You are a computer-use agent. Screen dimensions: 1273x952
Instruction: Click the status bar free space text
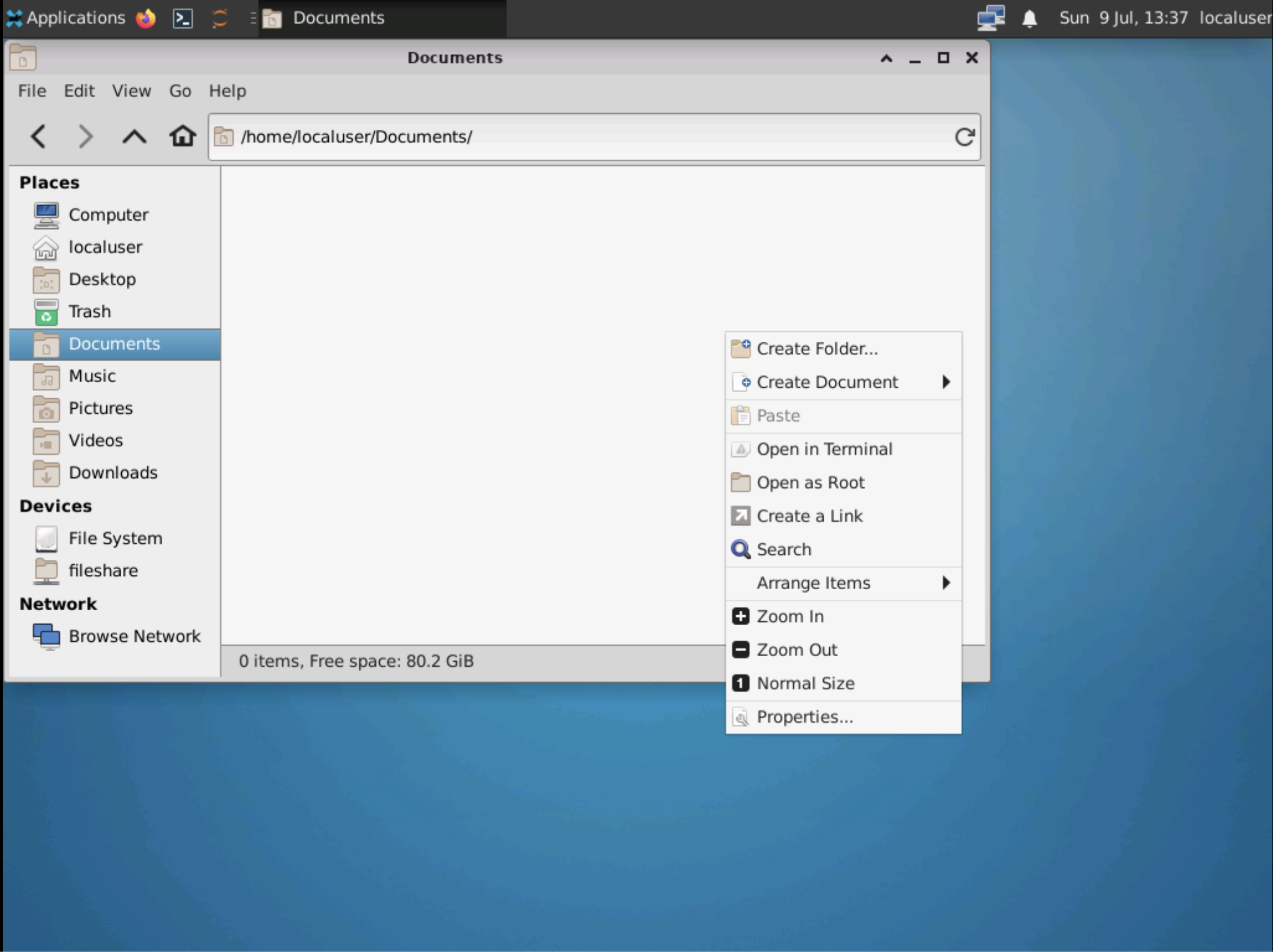pos(357,662)
